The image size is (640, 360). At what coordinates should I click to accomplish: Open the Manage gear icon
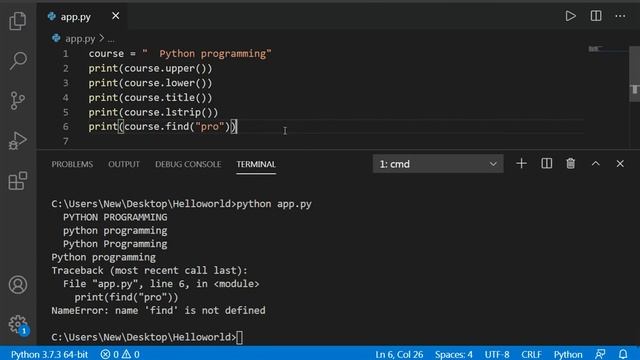tap(18, 324)
